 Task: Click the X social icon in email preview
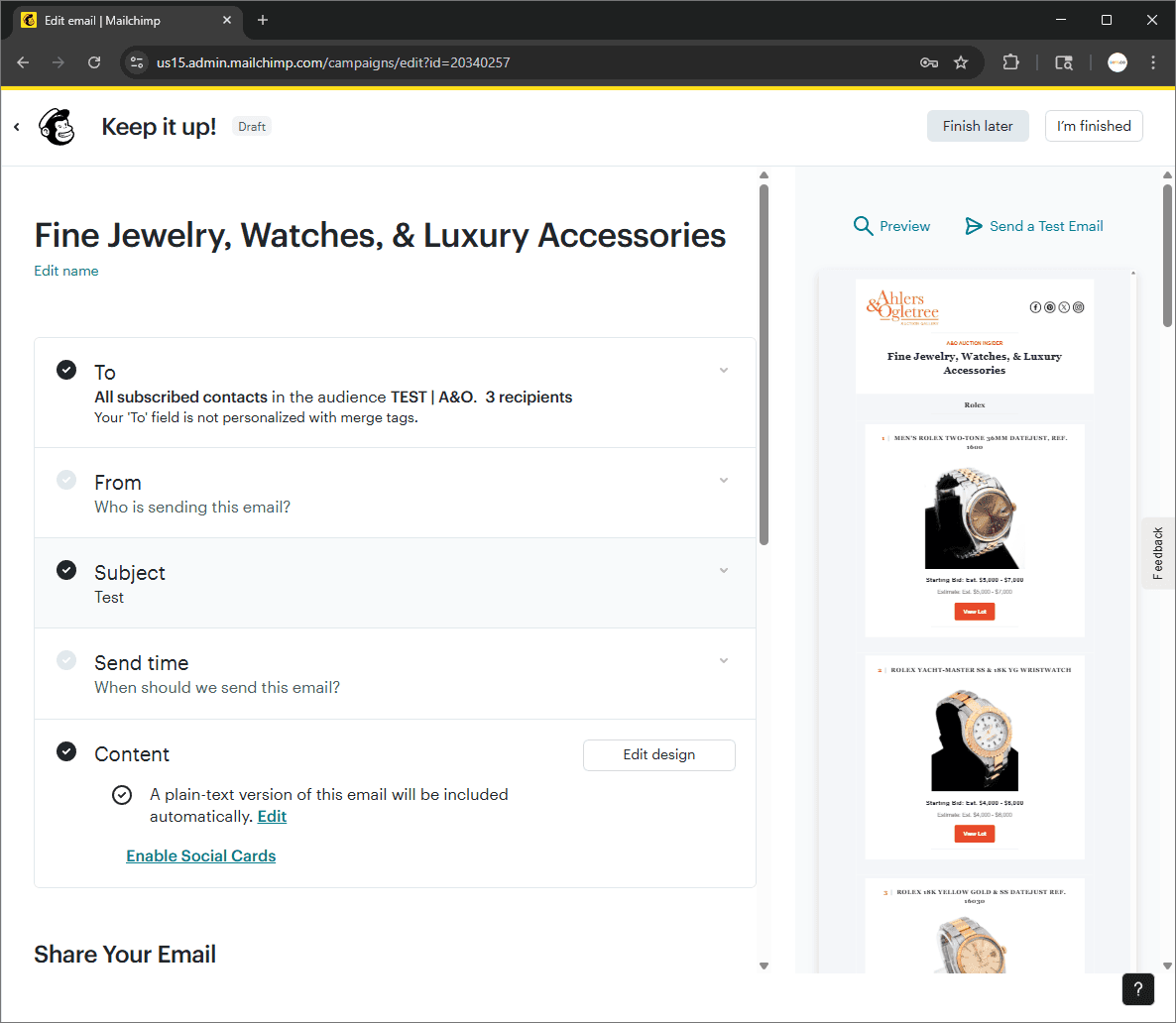click(1064, 307)
